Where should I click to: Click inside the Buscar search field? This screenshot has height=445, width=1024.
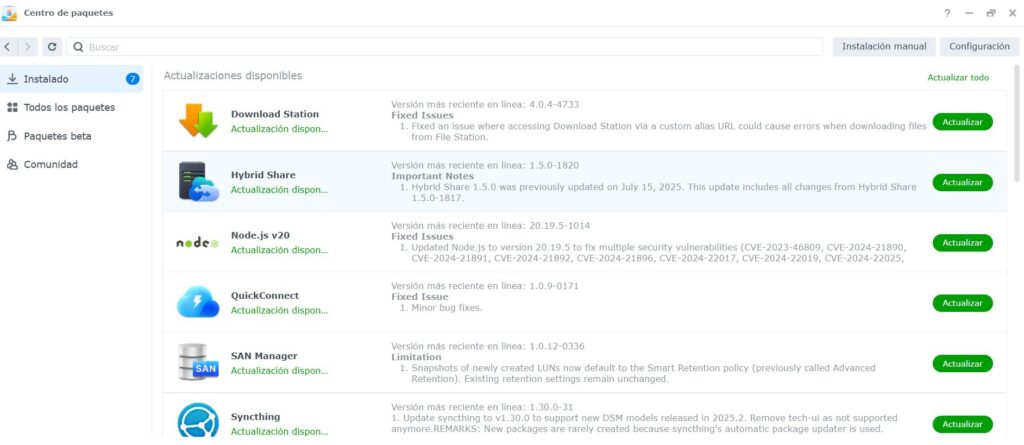[450, 47]
